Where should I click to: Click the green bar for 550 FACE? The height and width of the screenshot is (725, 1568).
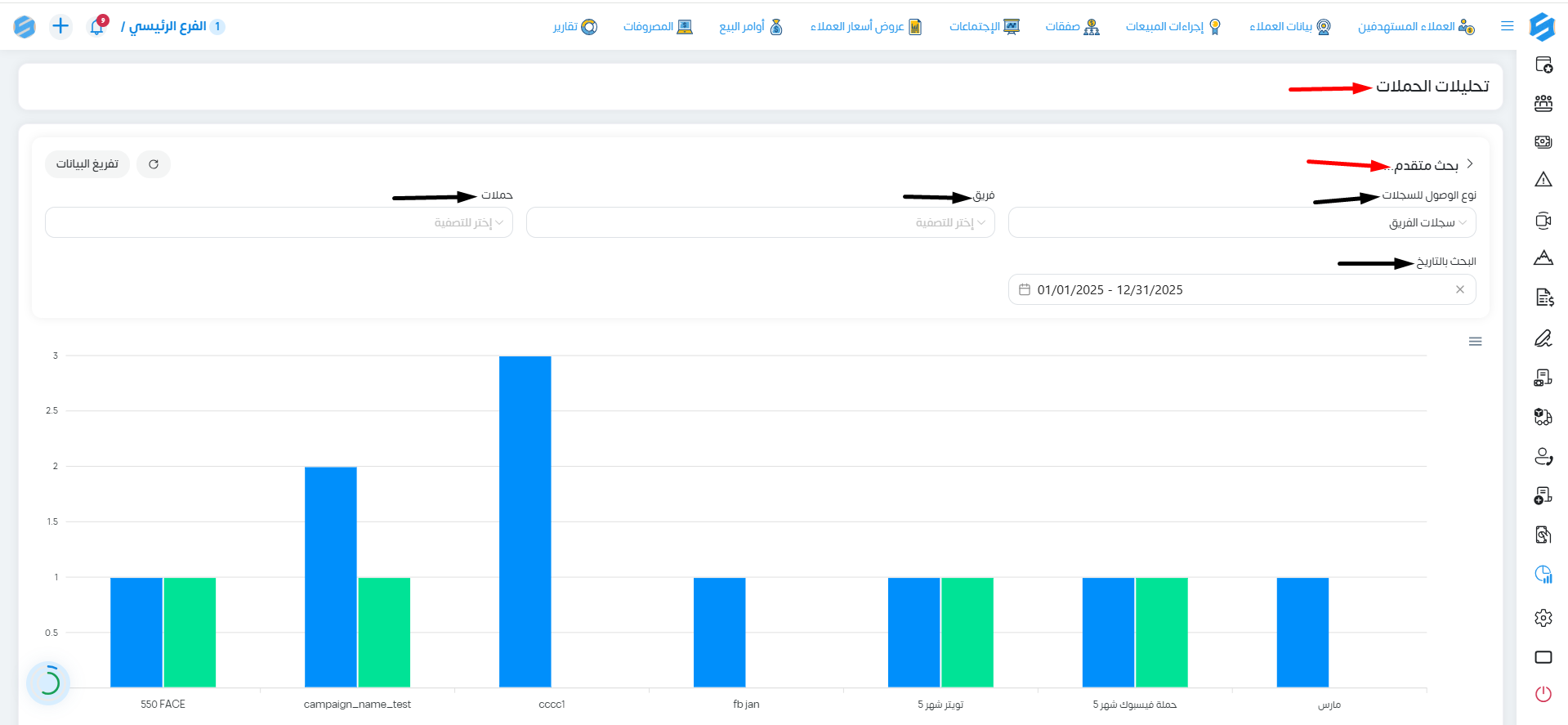190,633
